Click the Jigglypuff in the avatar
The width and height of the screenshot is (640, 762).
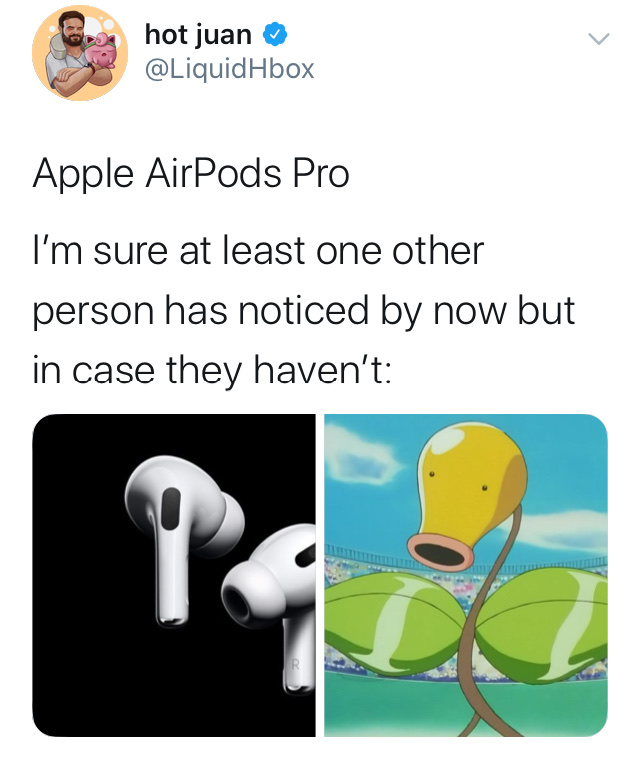[x=103, y=50]
